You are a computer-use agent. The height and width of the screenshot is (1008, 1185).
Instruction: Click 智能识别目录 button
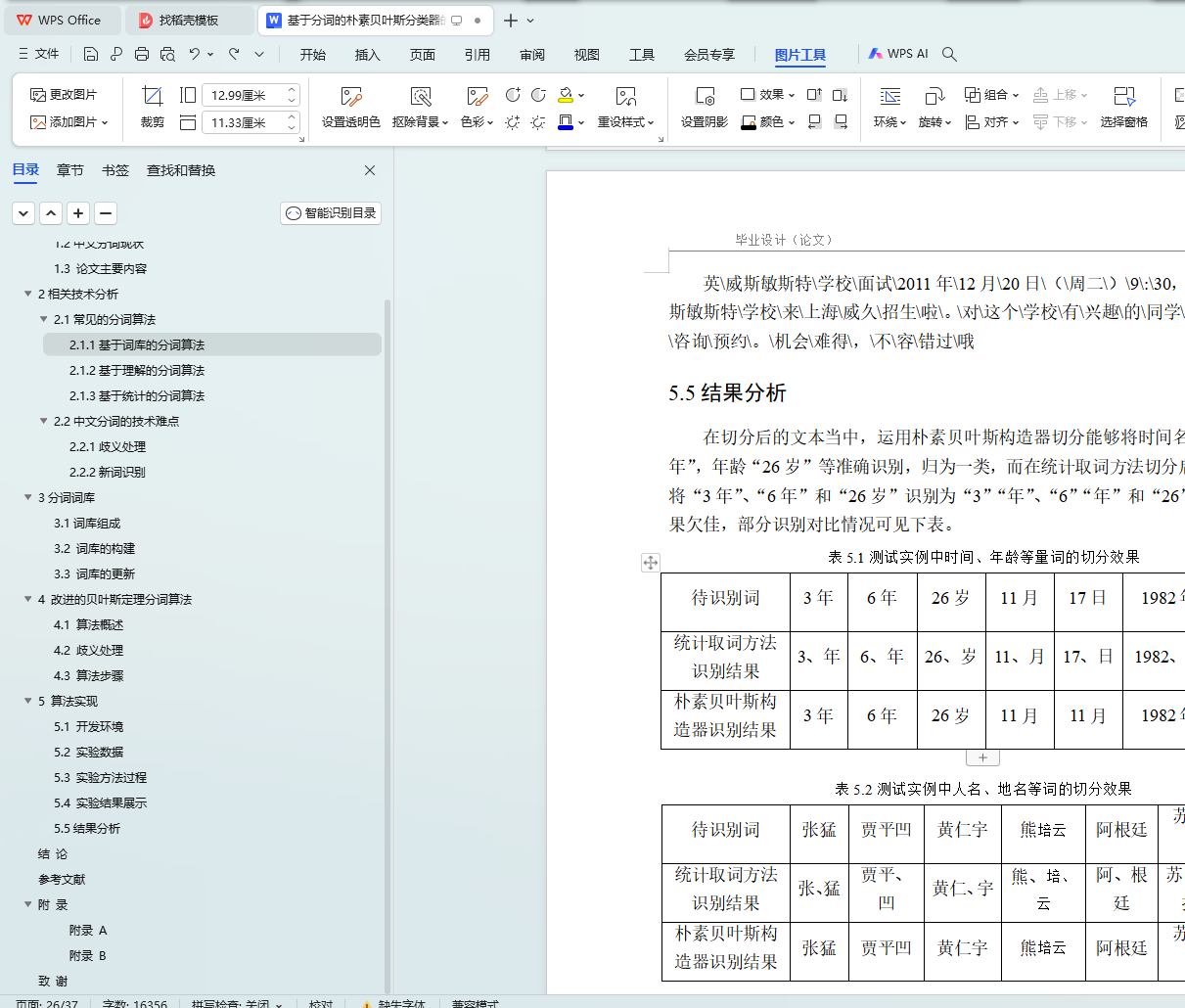point(331,213)
